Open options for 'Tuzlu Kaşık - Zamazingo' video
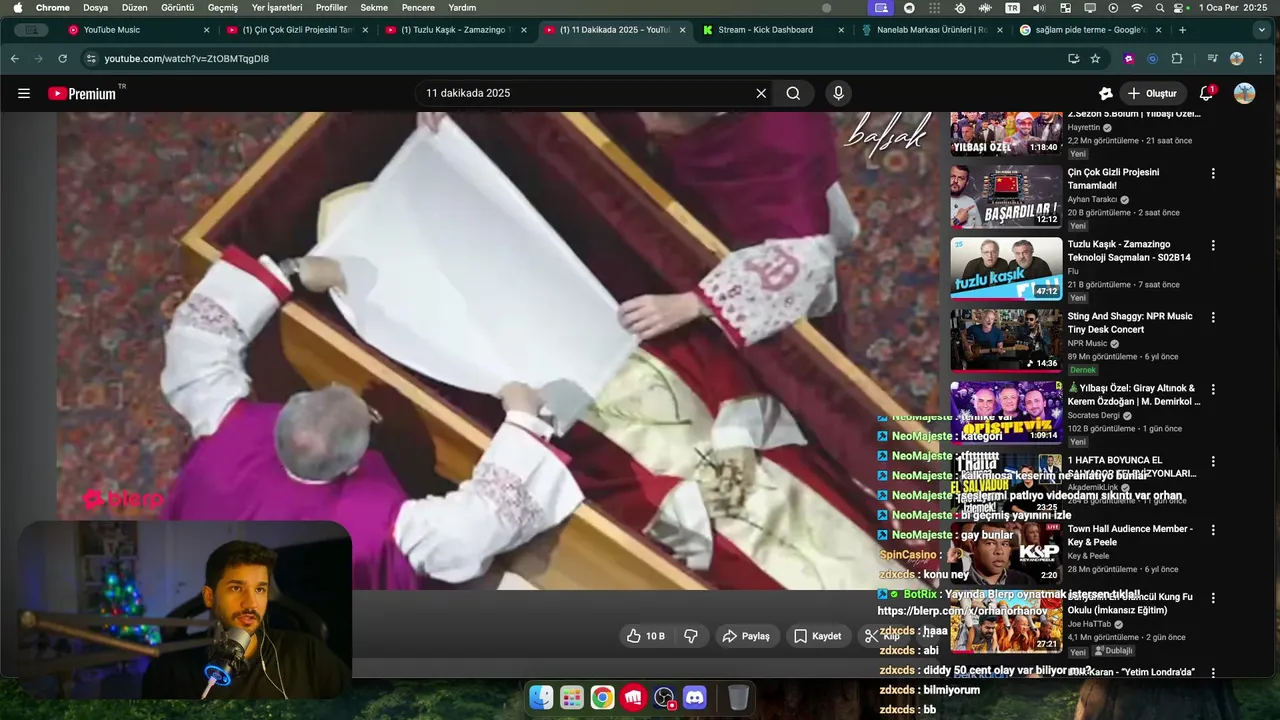 (x=1213, y=245)
